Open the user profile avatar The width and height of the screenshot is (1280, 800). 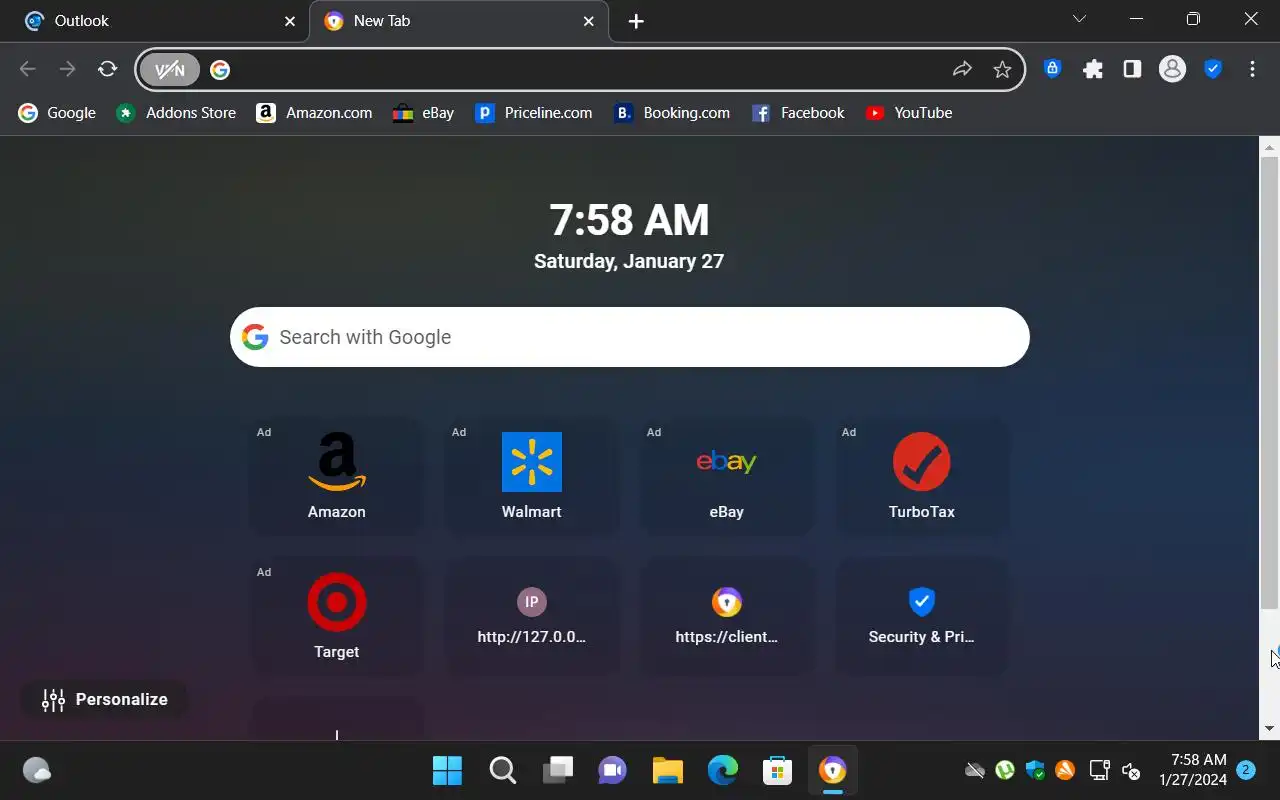tap(1172, 69)
